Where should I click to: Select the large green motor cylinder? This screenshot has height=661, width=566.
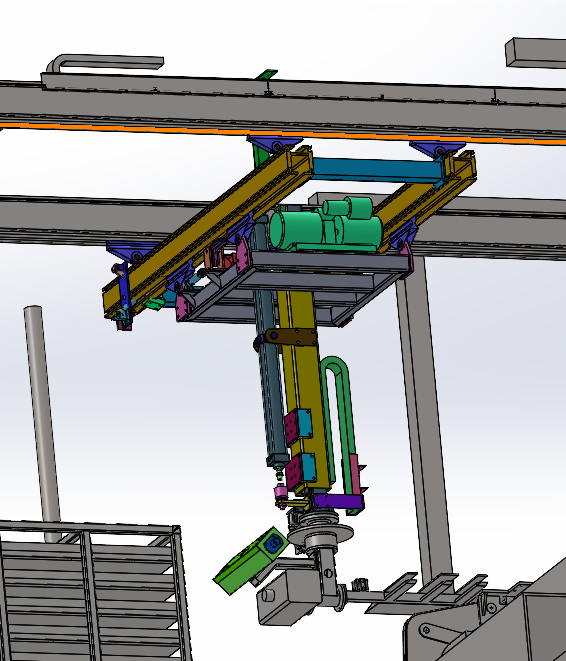tap(296, 230)
